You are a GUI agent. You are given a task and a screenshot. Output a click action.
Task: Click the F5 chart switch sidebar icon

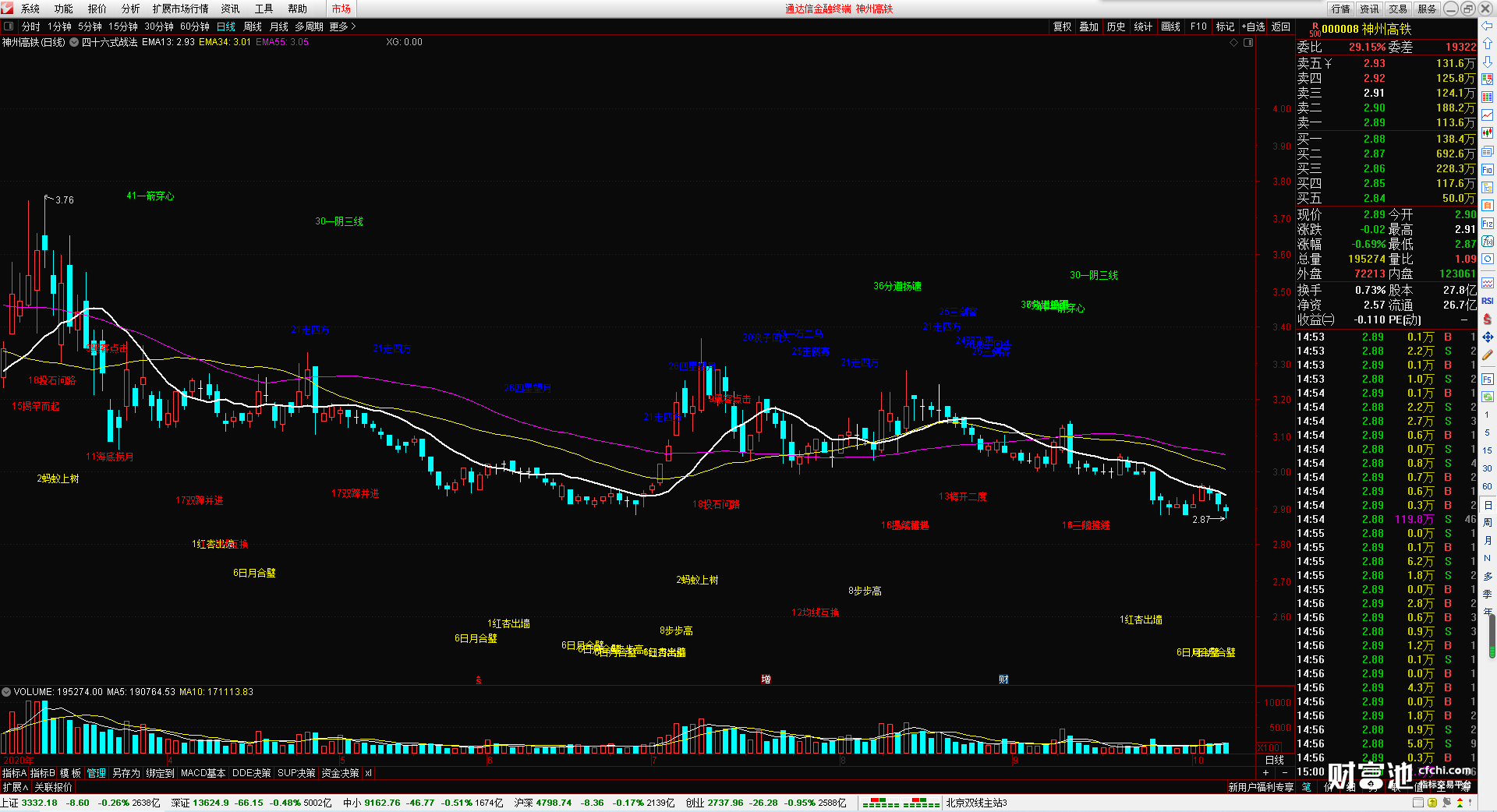click(1487, 379)
